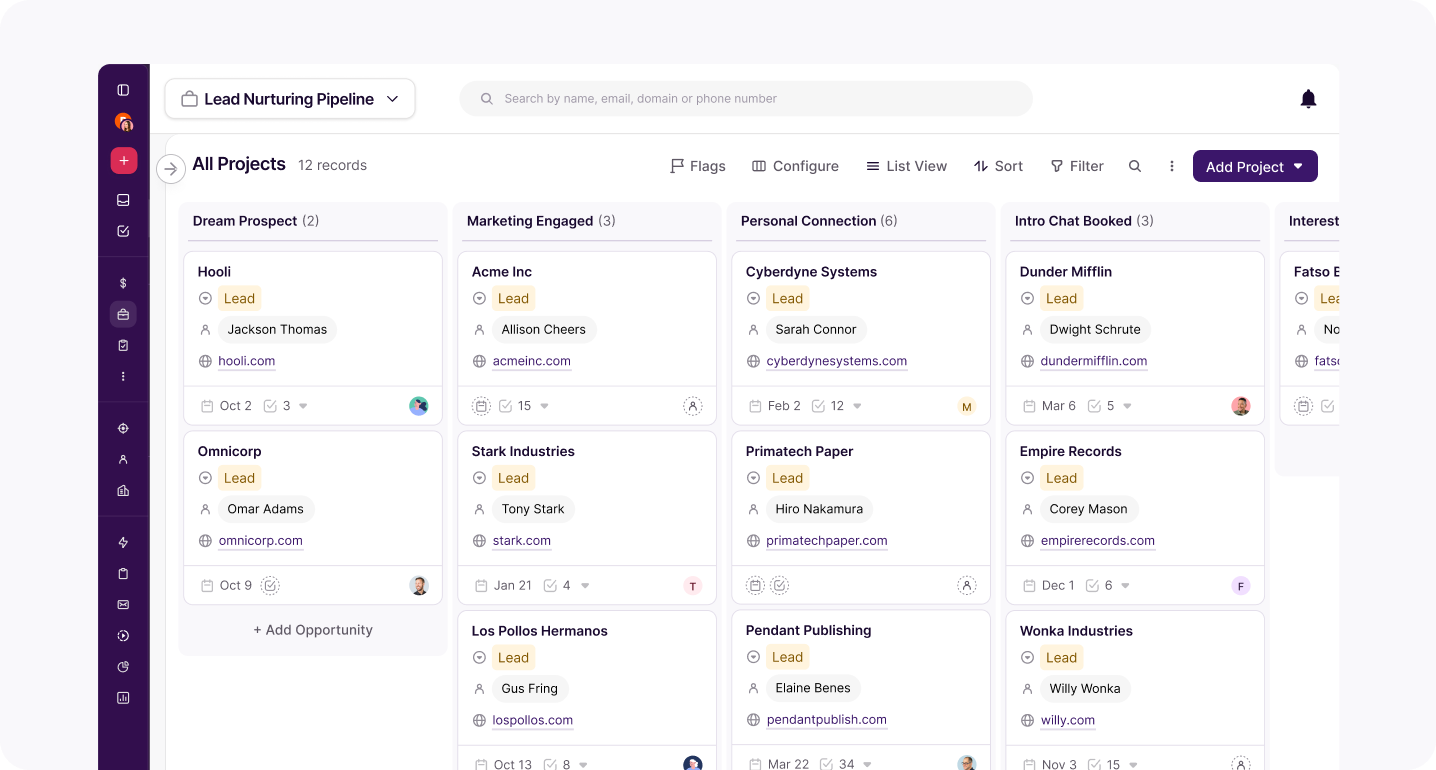Click the Intro Chat Booked column header
The width and height of the screenshot is (1436, 770).
tap(1084, 221)
